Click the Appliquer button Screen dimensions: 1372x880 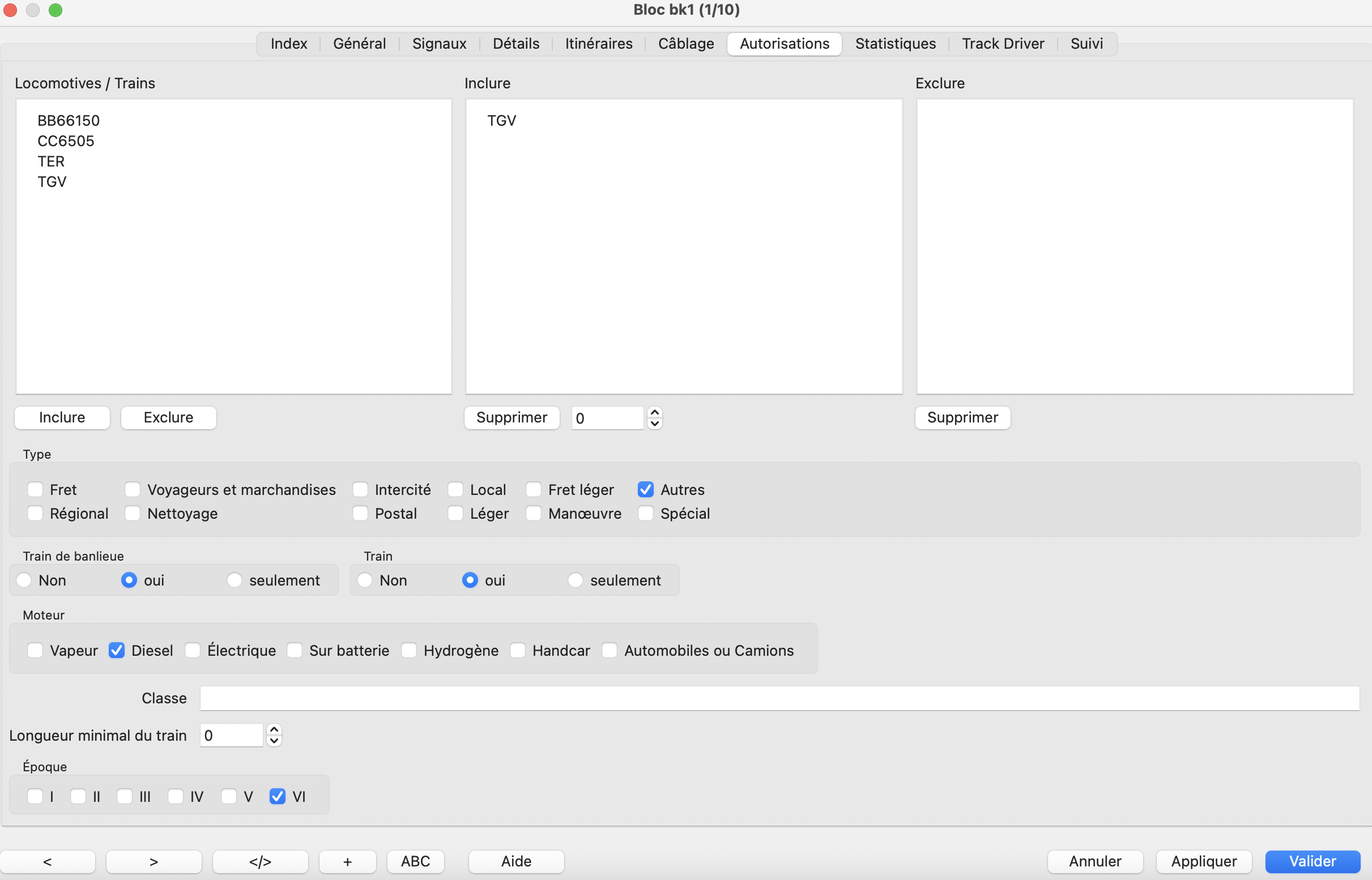coord(1203,861)
